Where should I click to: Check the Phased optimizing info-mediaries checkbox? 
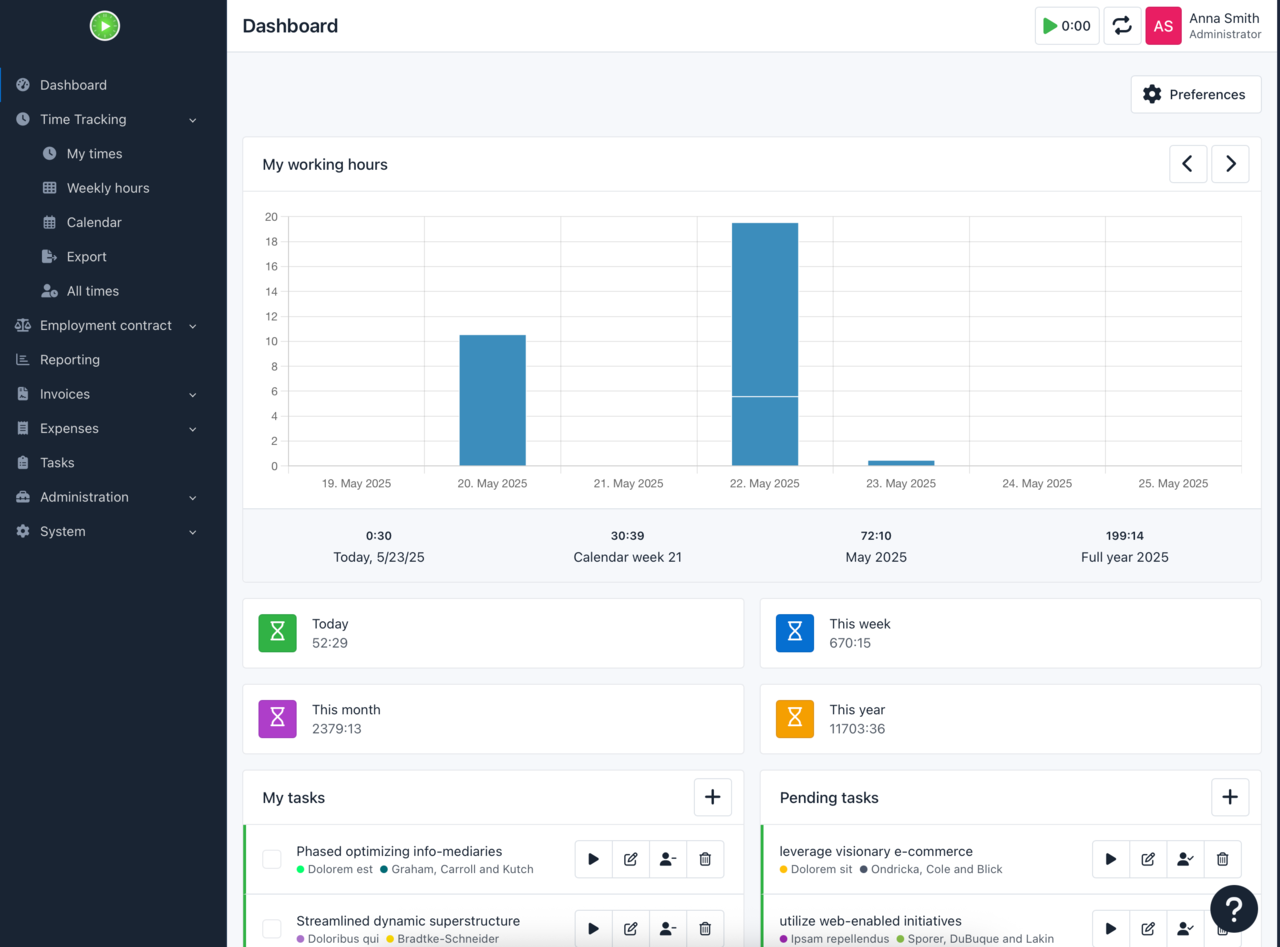(x=272, y=859)
